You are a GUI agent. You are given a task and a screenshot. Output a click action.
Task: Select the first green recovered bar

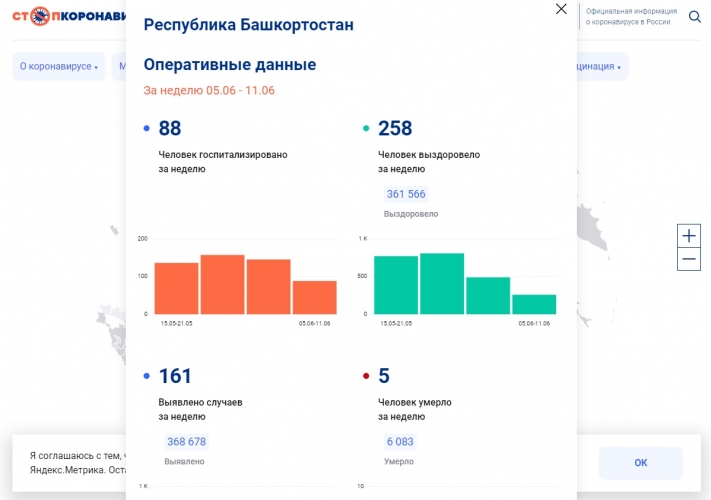[395, 285]
